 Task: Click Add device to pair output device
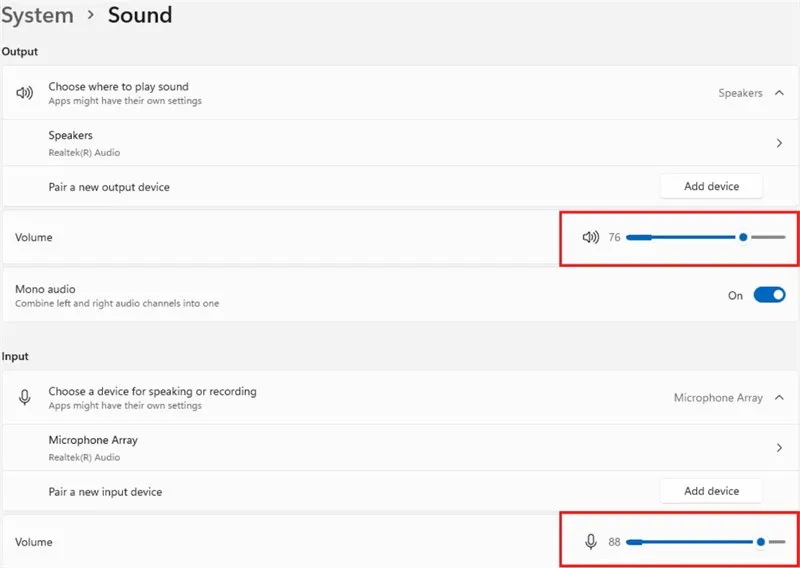tap(711, 186)
